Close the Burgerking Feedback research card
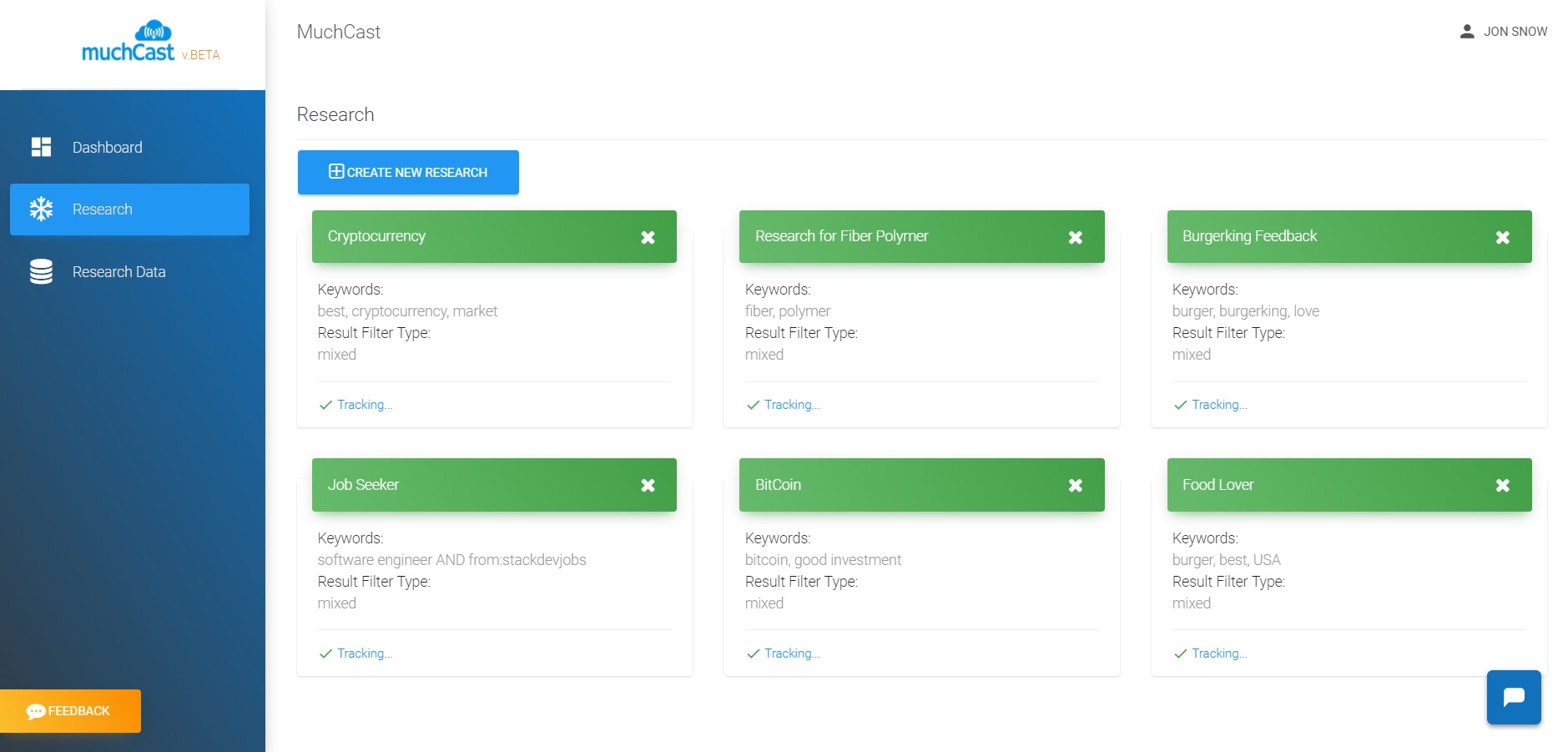Screen dimensions: 1568x752 [1502, 238]
